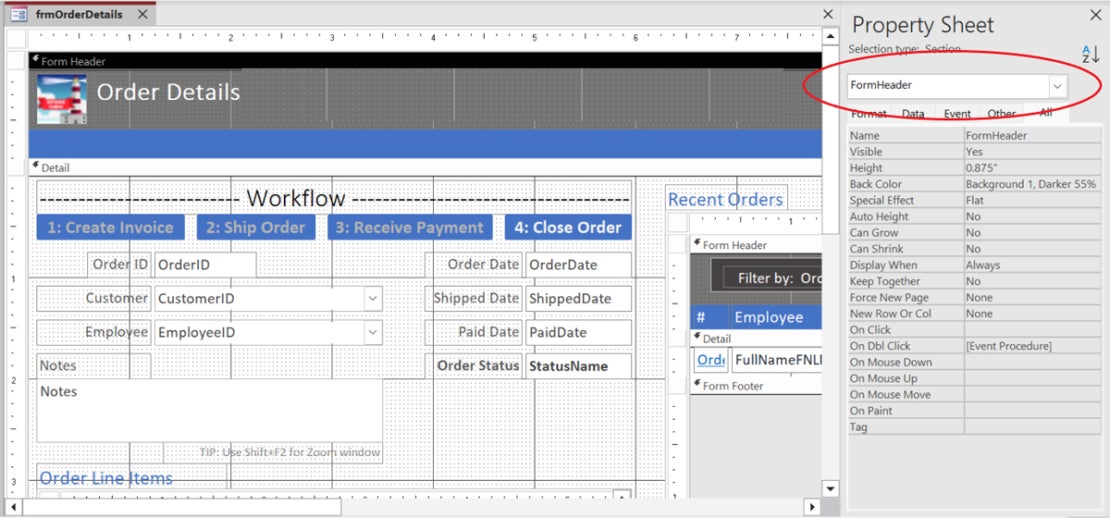The image size is (1110, 518).
Task: Click the Can Grow property No value
Action: click(x=1032, y=233)
